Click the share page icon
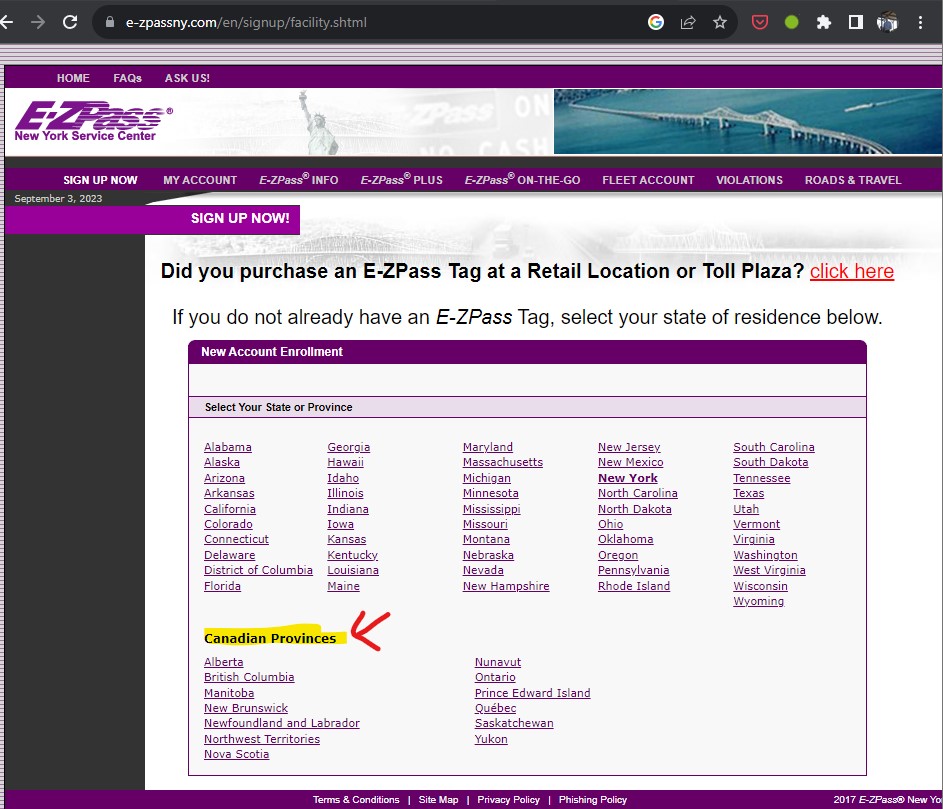 tap(687, 22)
